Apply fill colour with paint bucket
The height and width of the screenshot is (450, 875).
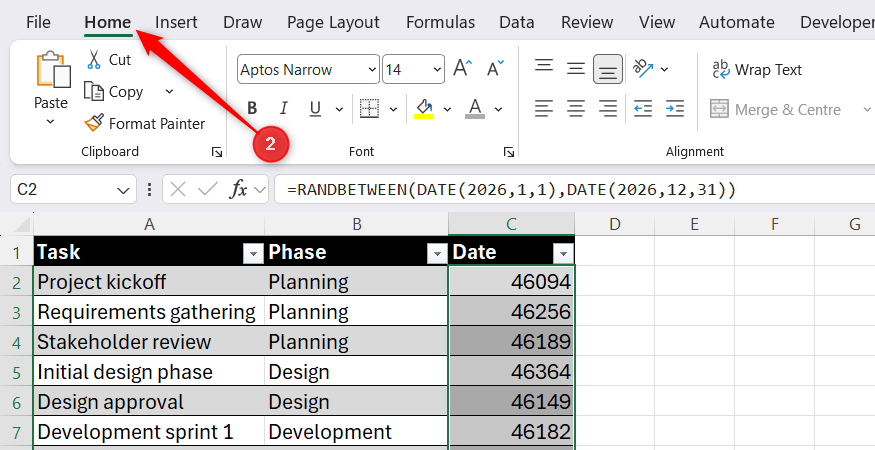(424, 108)
